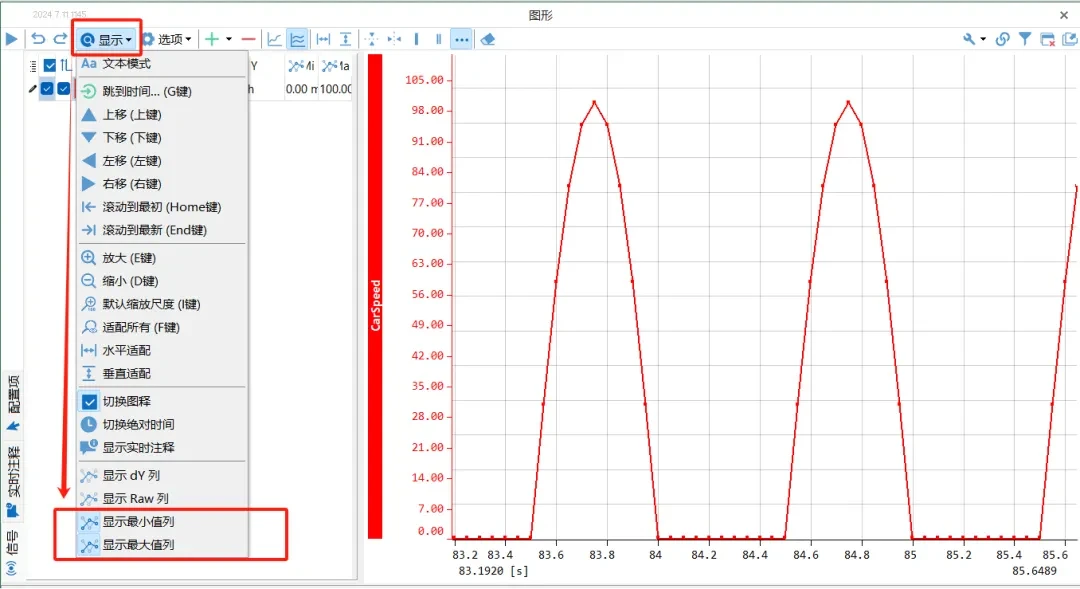Click the horizontal flip dotted-triangle icon

pyautogui.click(x=394, y=39)
